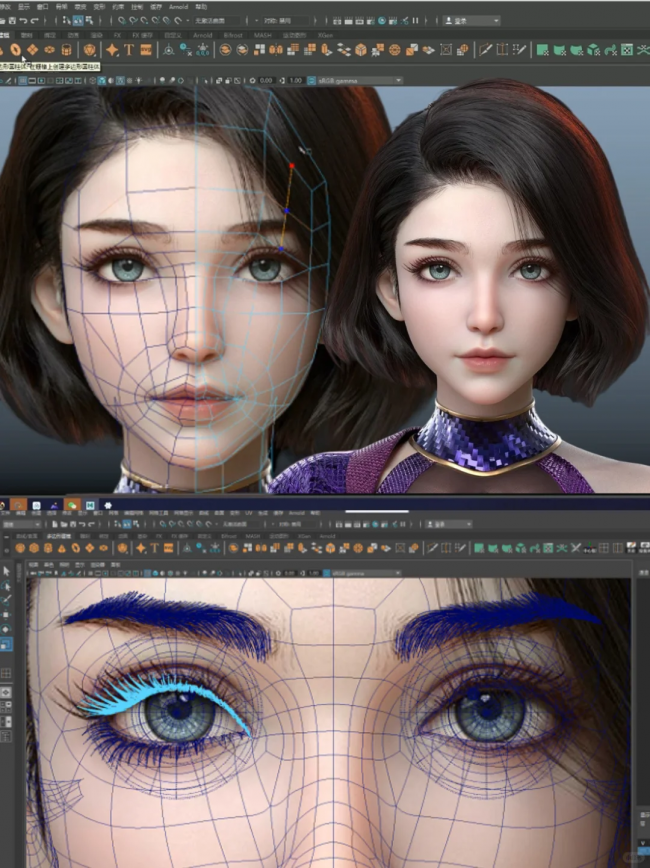The height and width of the screenshot is (868, 650).
Task: Pick the Select arrow tool in the bottom toolbox
Action: coord(7,570)
